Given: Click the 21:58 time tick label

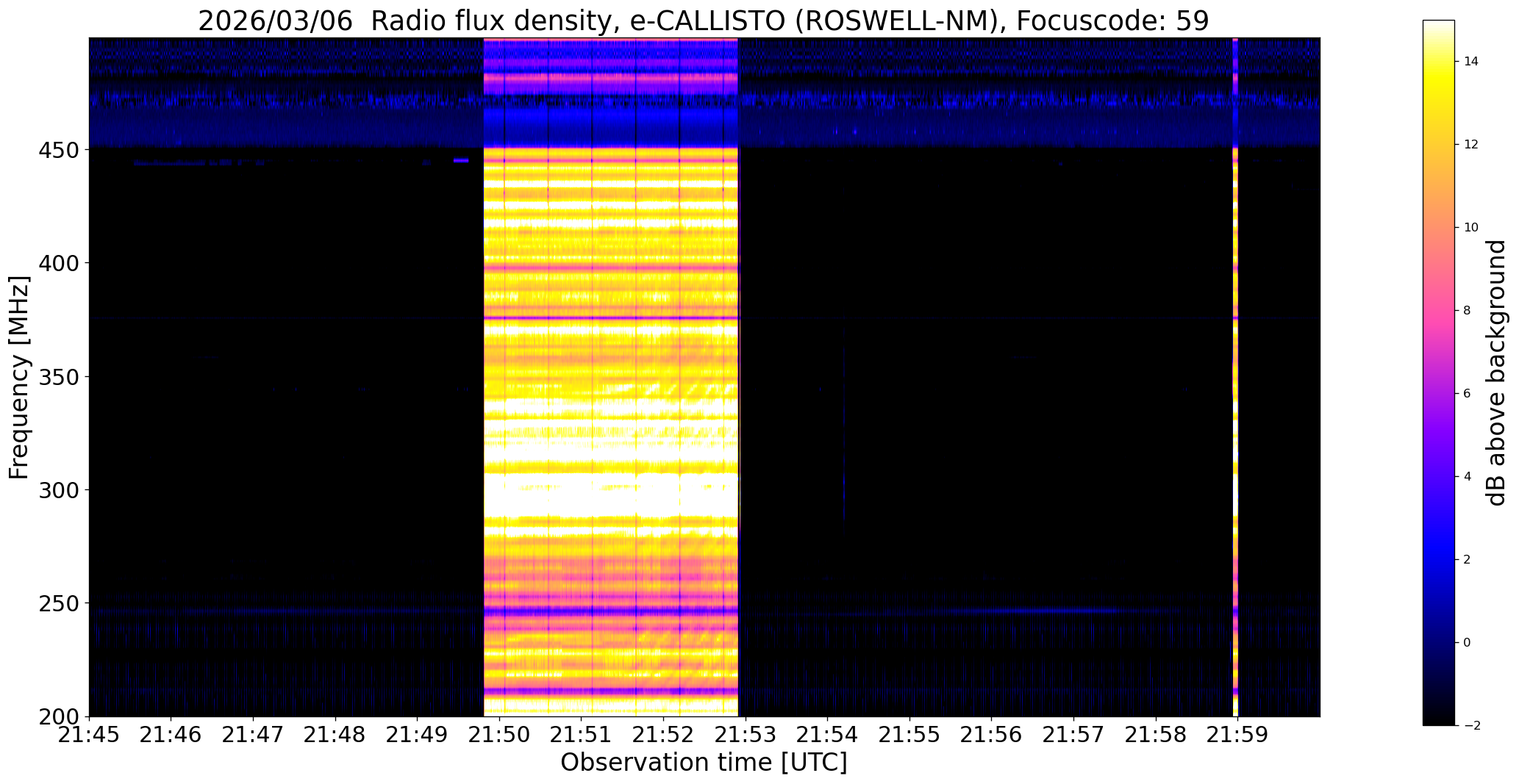Looking at the screenshot, I should tap(1157, 736).
